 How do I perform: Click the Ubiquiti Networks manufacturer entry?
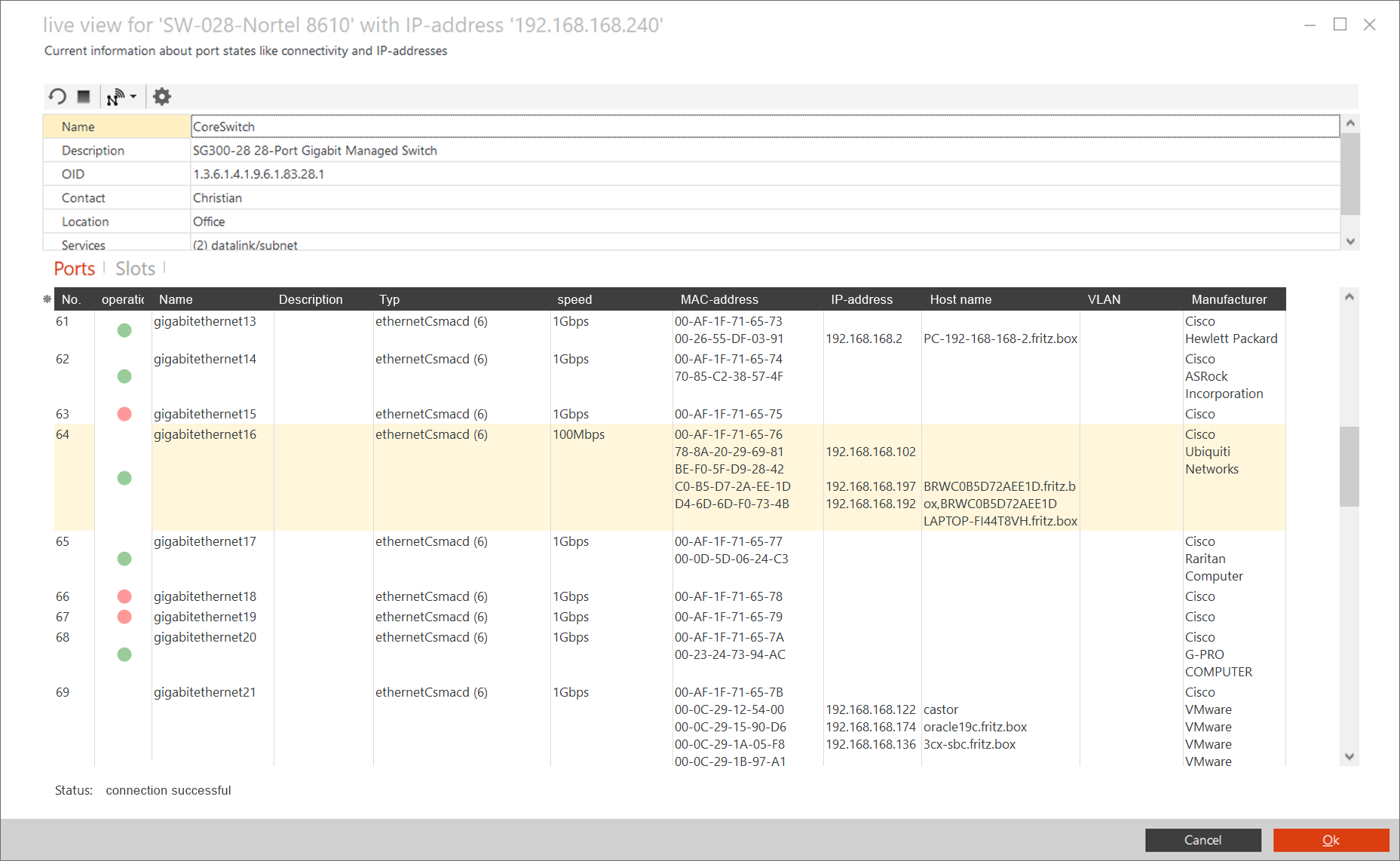[x=1212, y=460]
